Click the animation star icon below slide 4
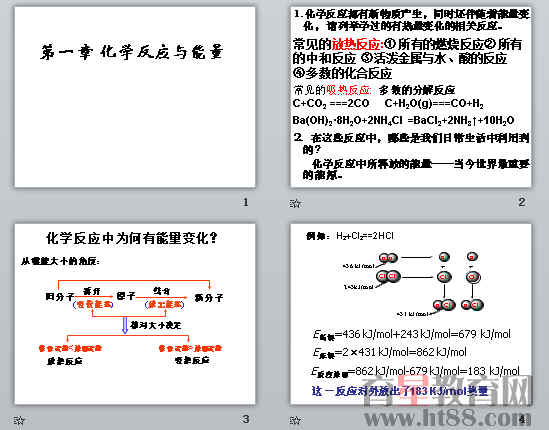The width and height of the screenshot is (549, 430). click(295, 420)
